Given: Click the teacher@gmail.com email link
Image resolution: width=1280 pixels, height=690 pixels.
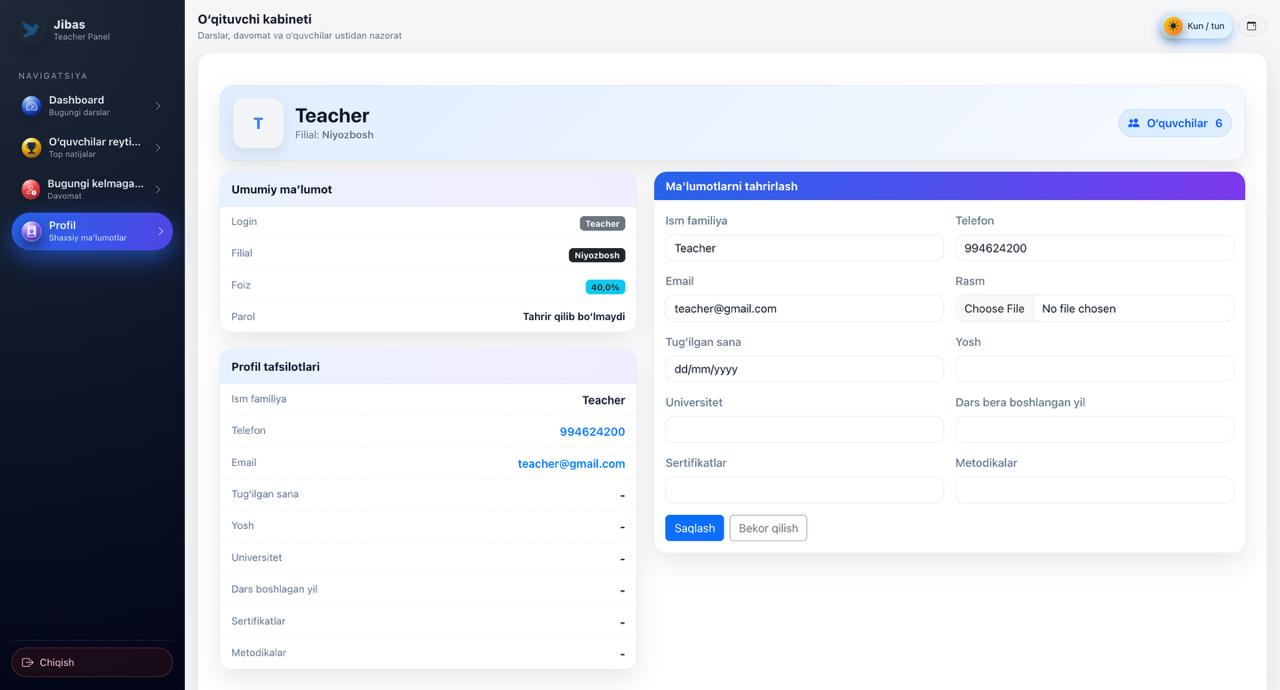Looking at the screenshot, I should coord(571,463).
